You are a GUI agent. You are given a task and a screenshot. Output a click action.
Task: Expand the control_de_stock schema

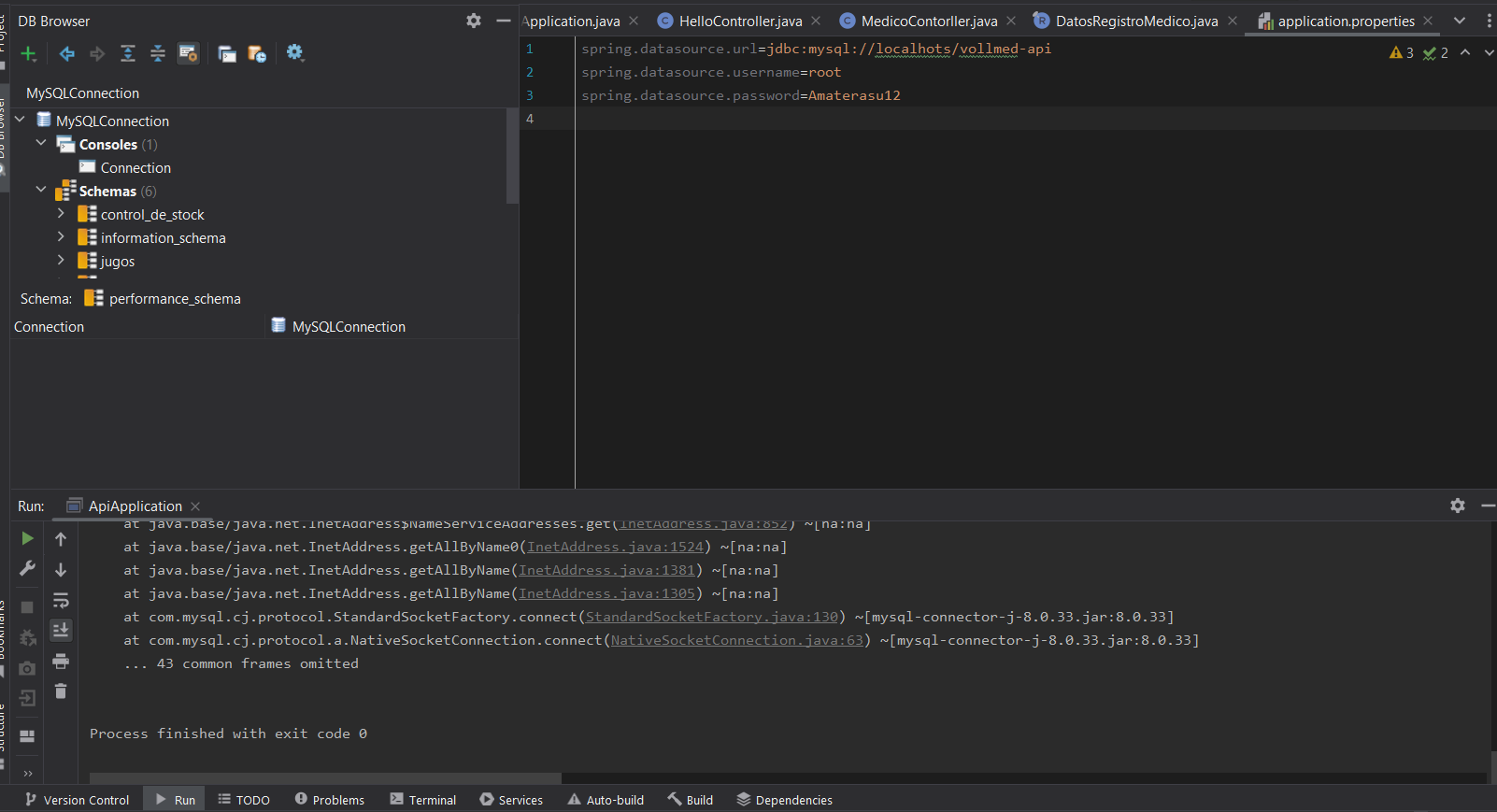click(61, 214)
